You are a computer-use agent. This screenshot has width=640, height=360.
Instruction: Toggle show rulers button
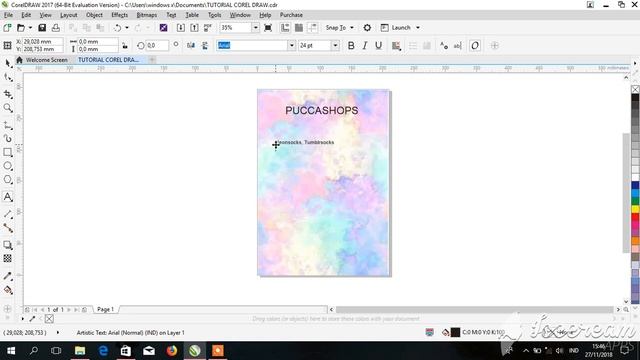(x=285, y=28)
